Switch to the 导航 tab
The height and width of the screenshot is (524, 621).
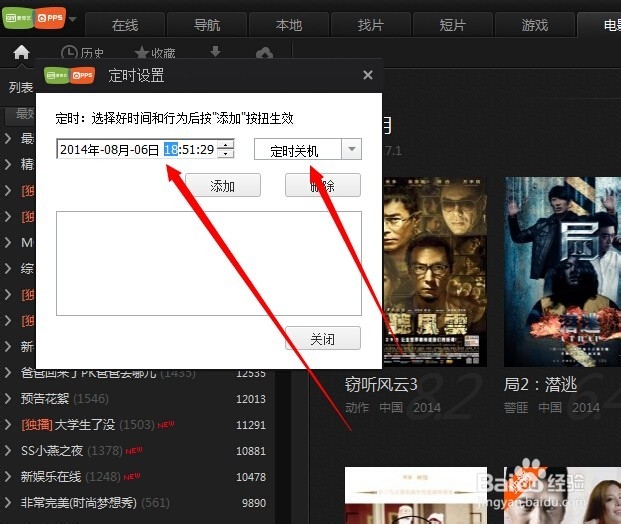[207, 25]
